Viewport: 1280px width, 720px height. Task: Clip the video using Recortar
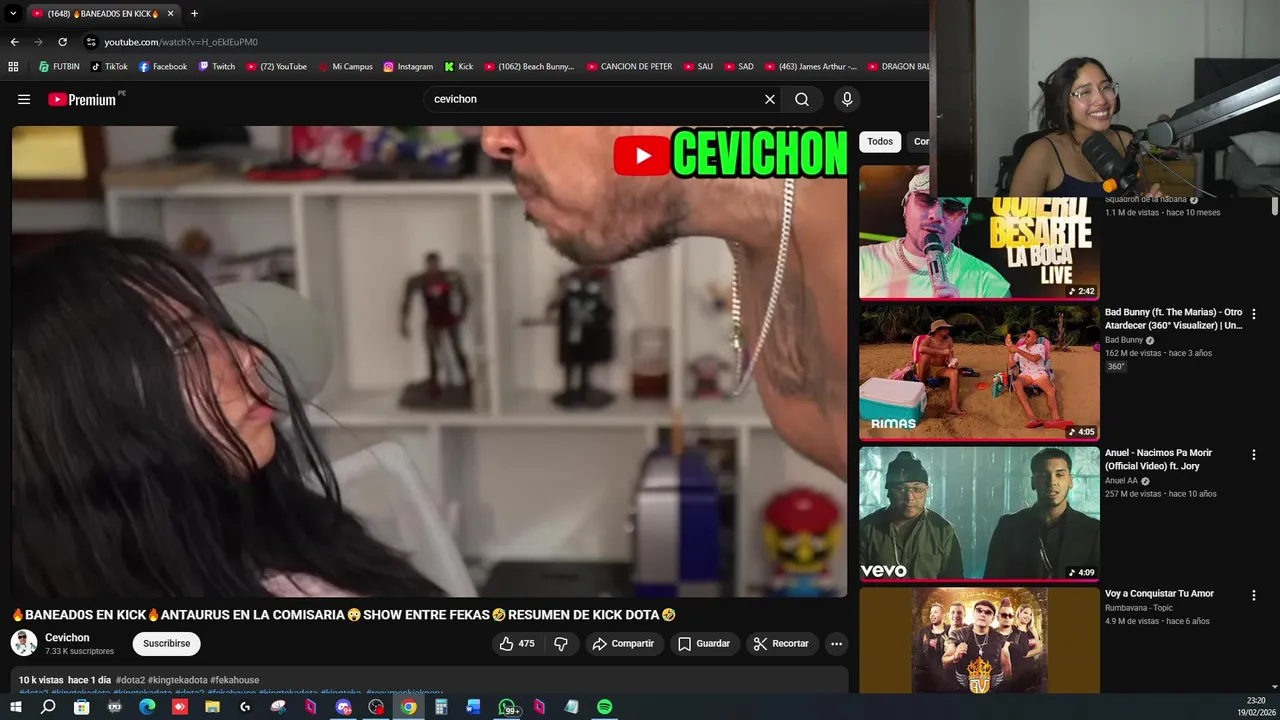coord(781,644)
